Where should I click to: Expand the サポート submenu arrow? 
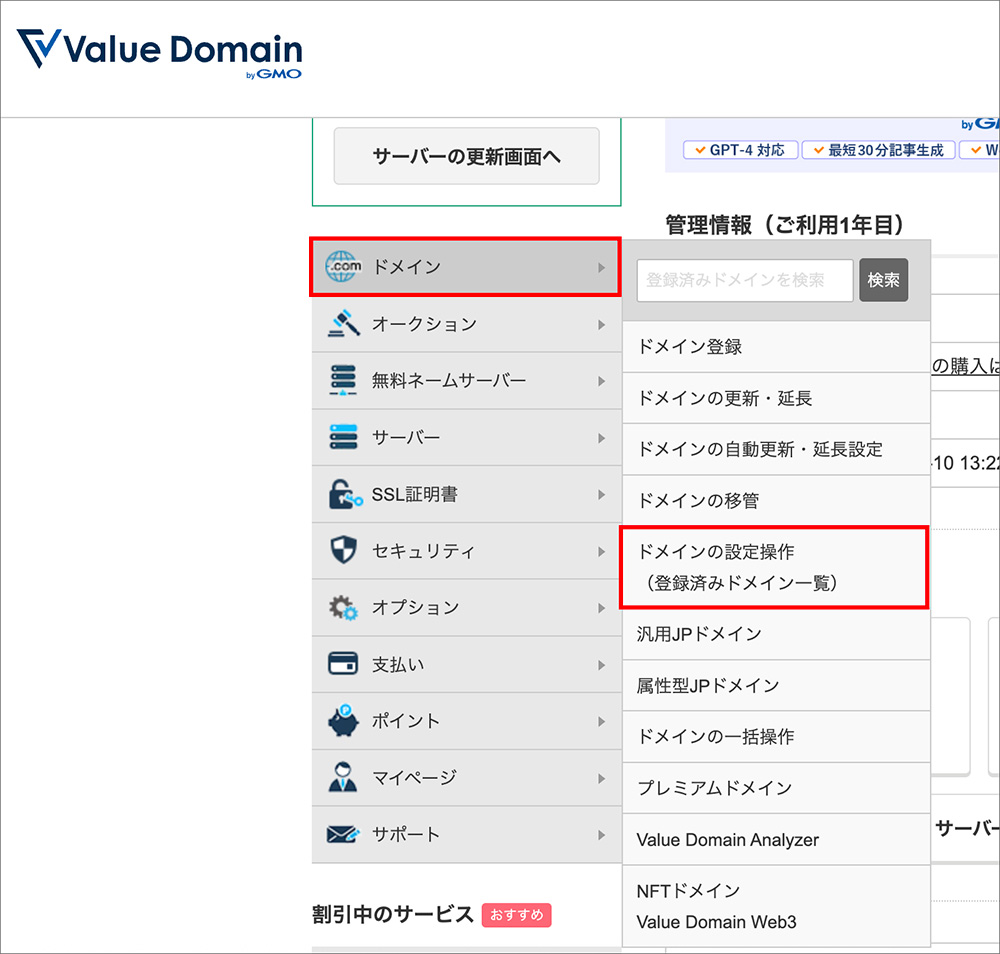coord(601,835)
